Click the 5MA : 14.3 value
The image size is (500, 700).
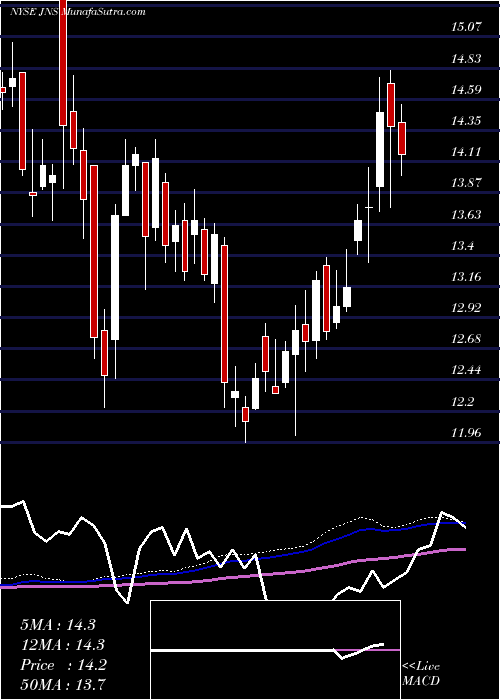coord(58,624)
